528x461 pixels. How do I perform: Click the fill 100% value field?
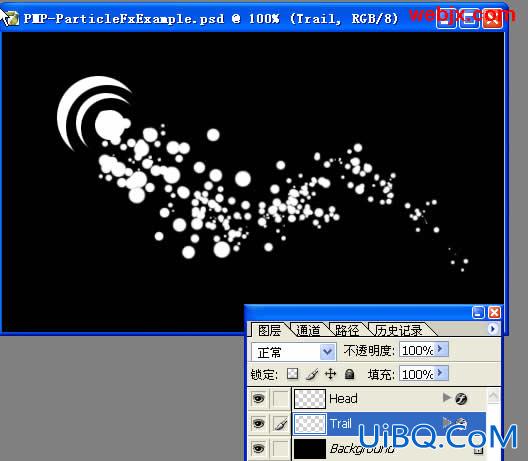[418, 374]
